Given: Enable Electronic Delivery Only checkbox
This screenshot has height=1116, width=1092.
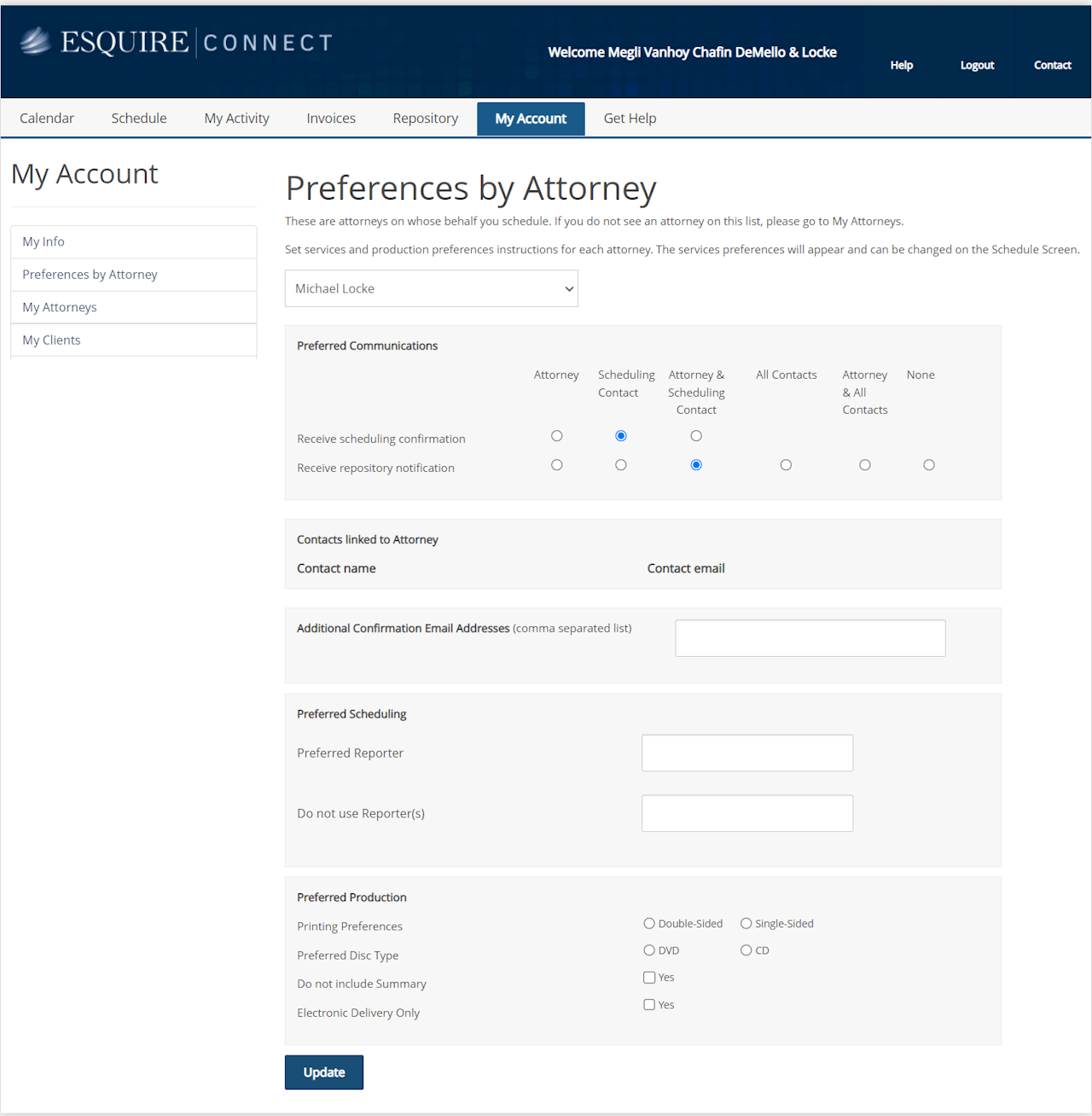Looking at the screenshot, I should click(x=649, y=1005).
